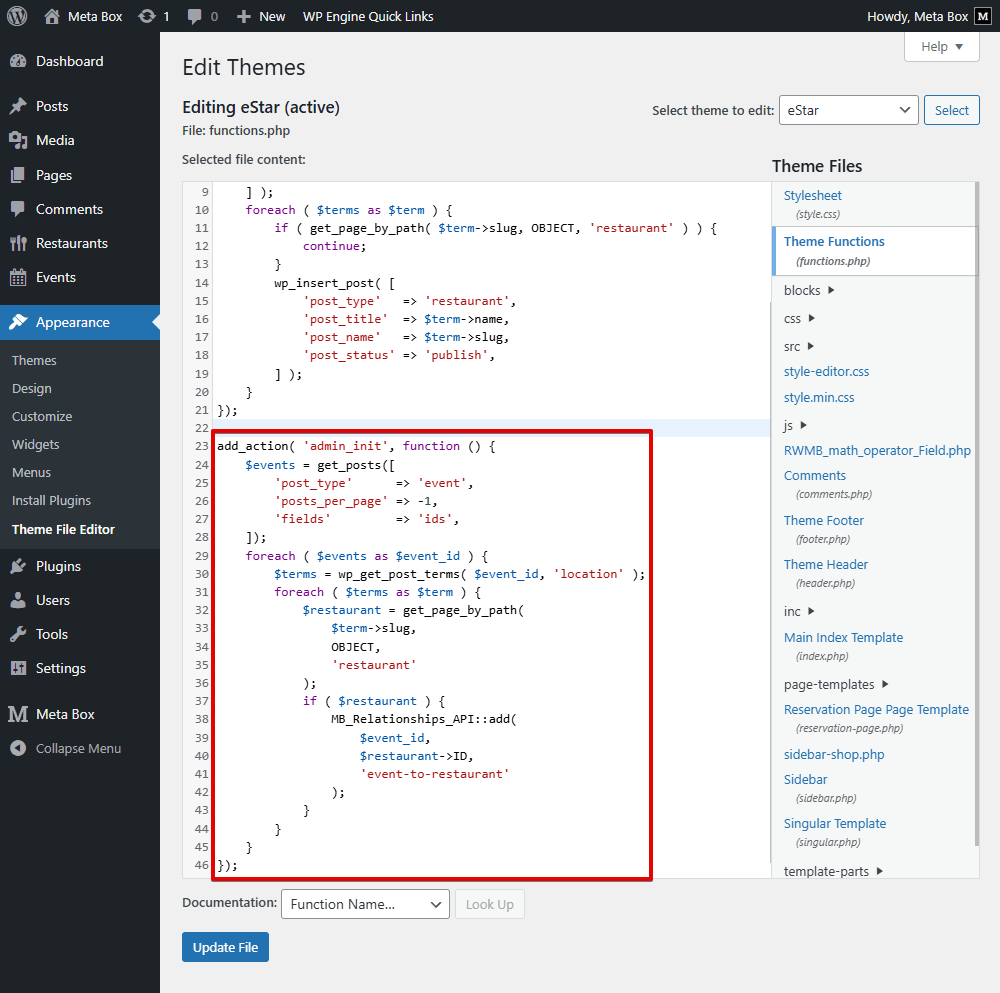
Task: Click the Plugins plug icon
Action: 18,566
